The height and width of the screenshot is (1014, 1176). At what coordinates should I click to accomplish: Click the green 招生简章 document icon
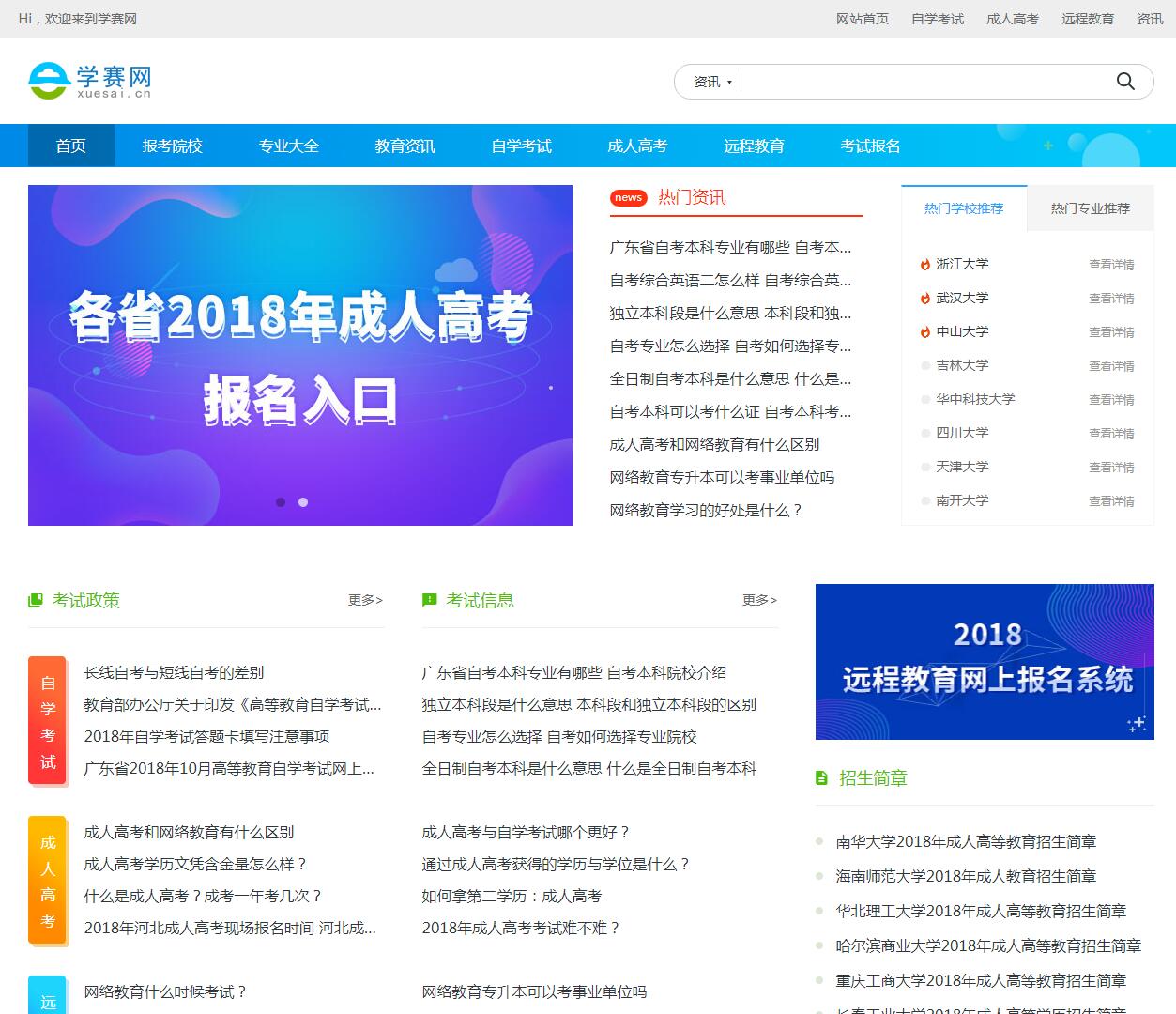pos(822,777)
